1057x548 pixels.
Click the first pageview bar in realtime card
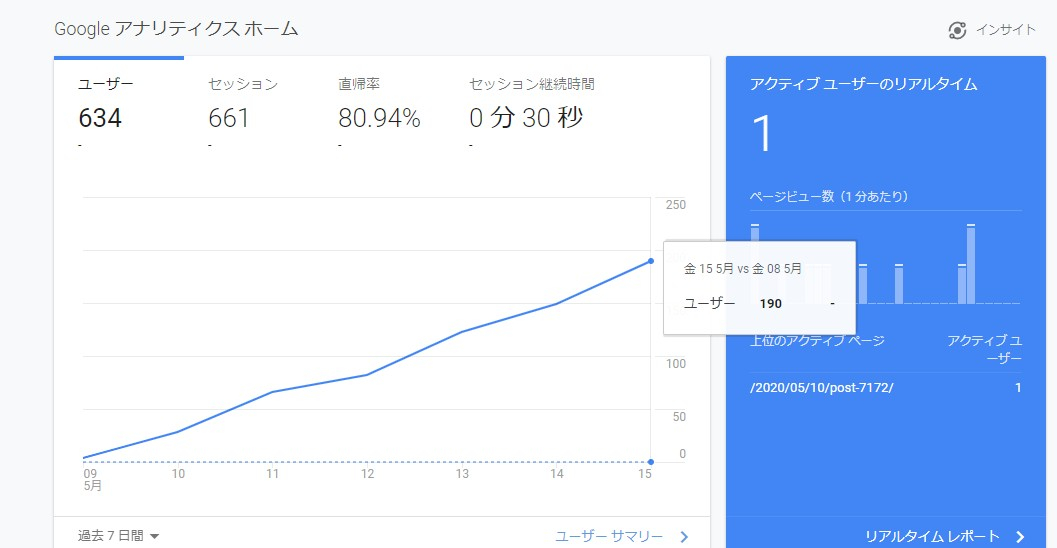point(755,264)
